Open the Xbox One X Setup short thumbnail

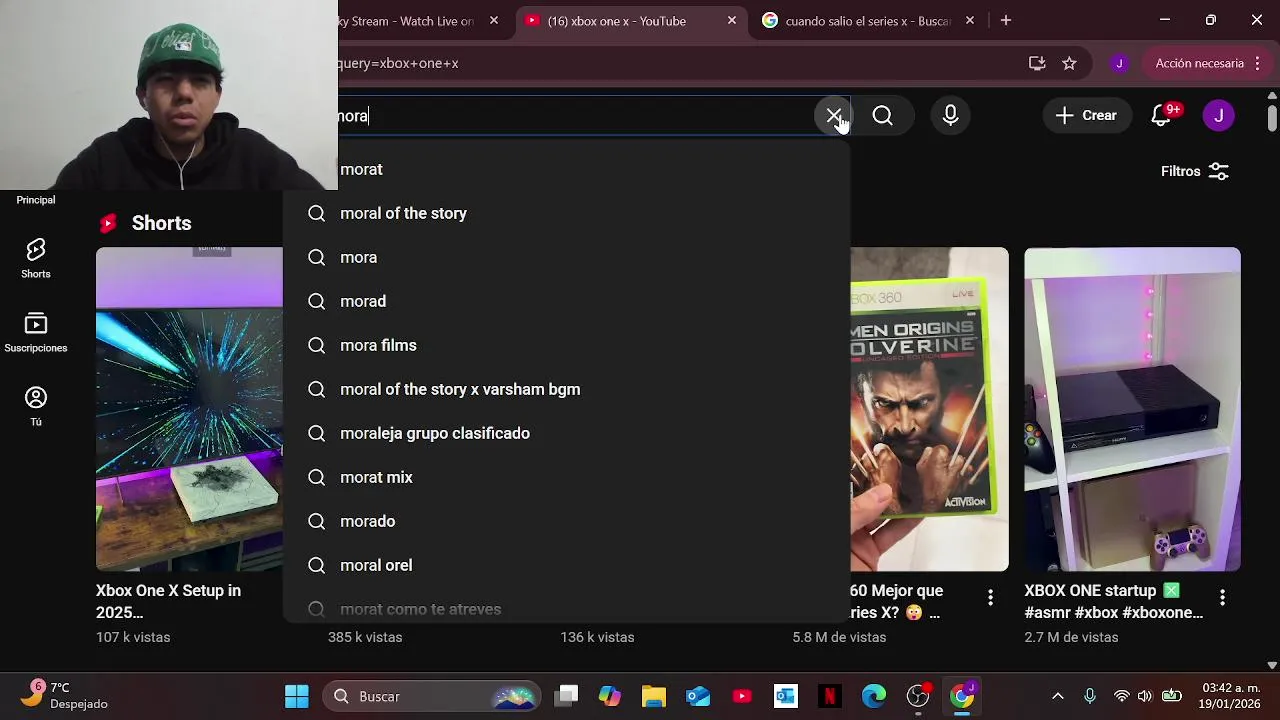189,409
